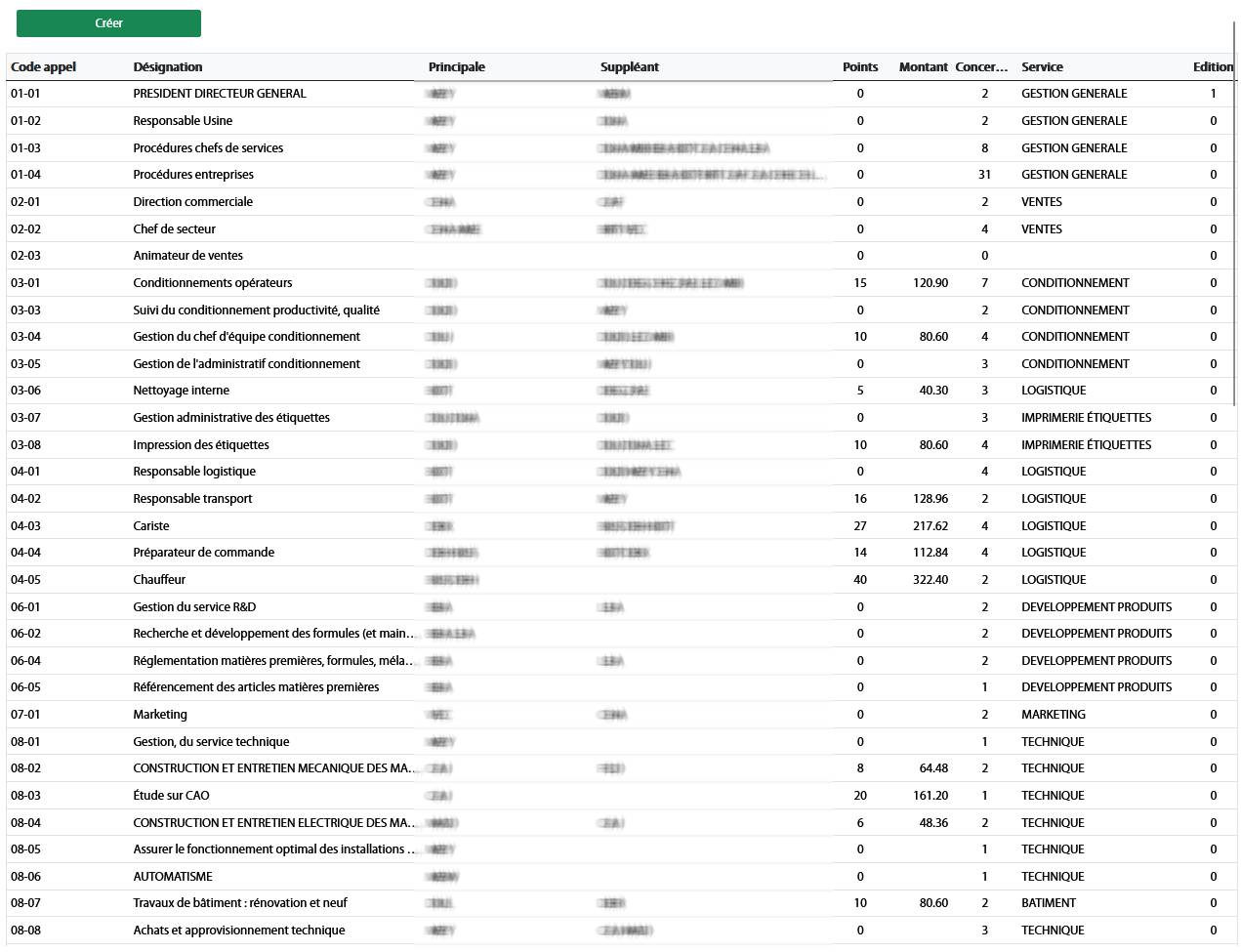Click code cell 01-01
Viewport: 1241px width, 952px height.
click(25, 94)
